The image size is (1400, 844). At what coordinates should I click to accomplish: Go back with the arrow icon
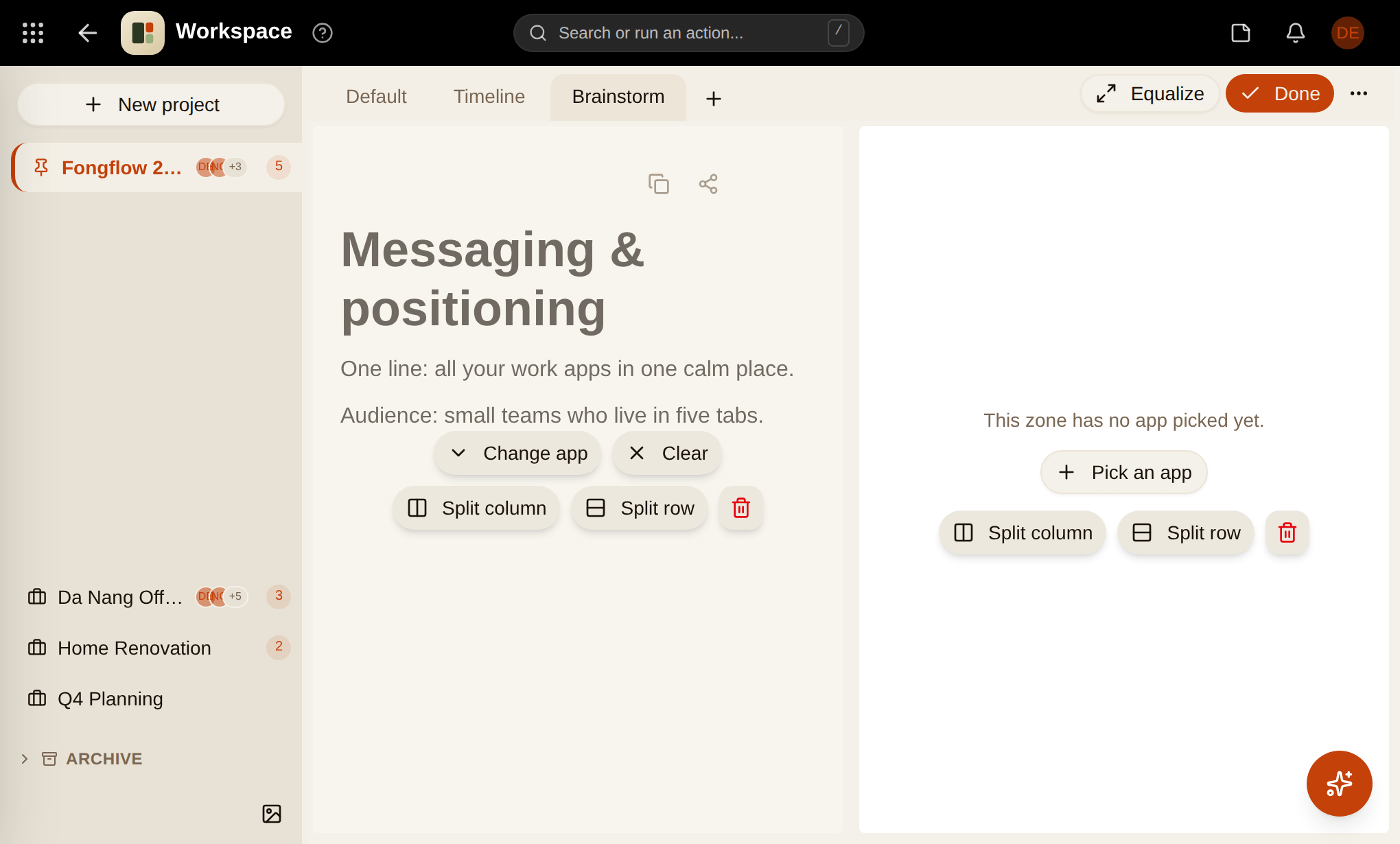[x=87, y=33]
